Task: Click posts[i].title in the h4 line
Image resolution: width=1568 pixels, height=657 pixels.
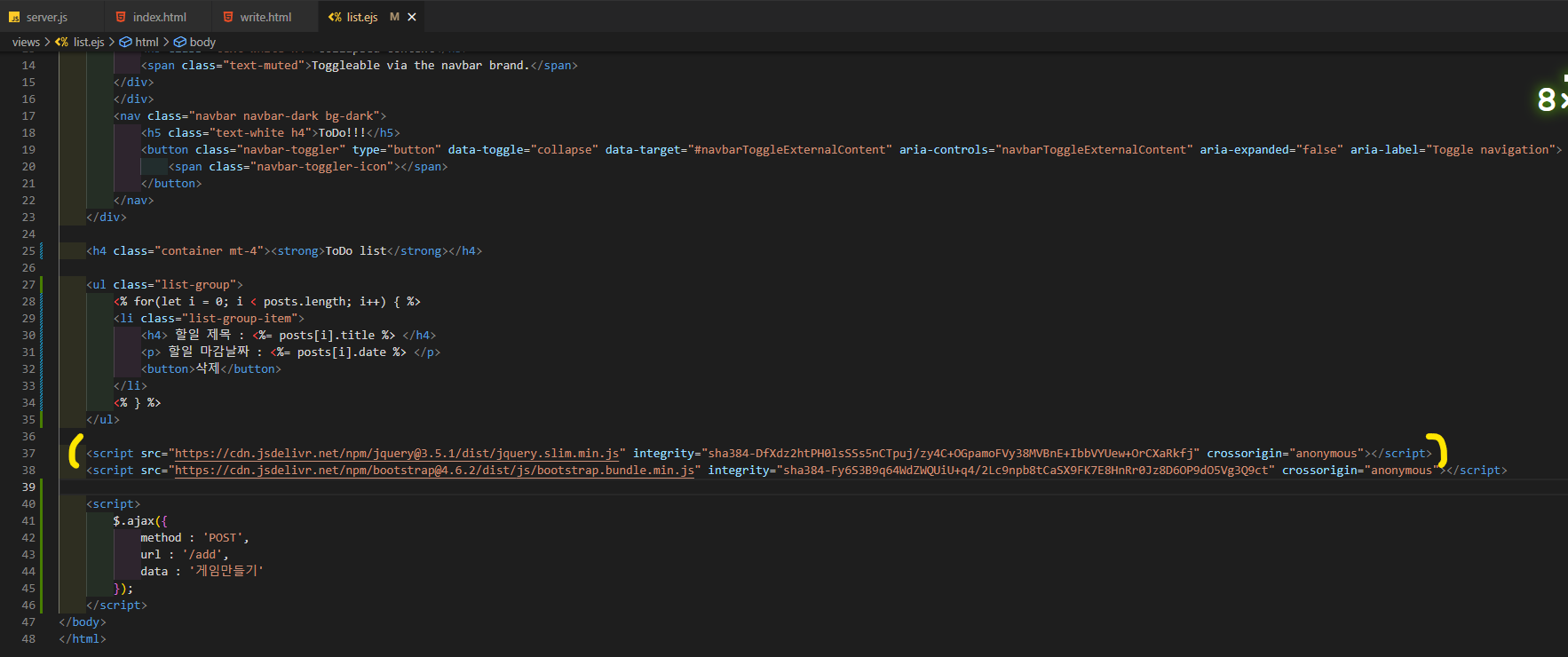Action: coord(327,335)
